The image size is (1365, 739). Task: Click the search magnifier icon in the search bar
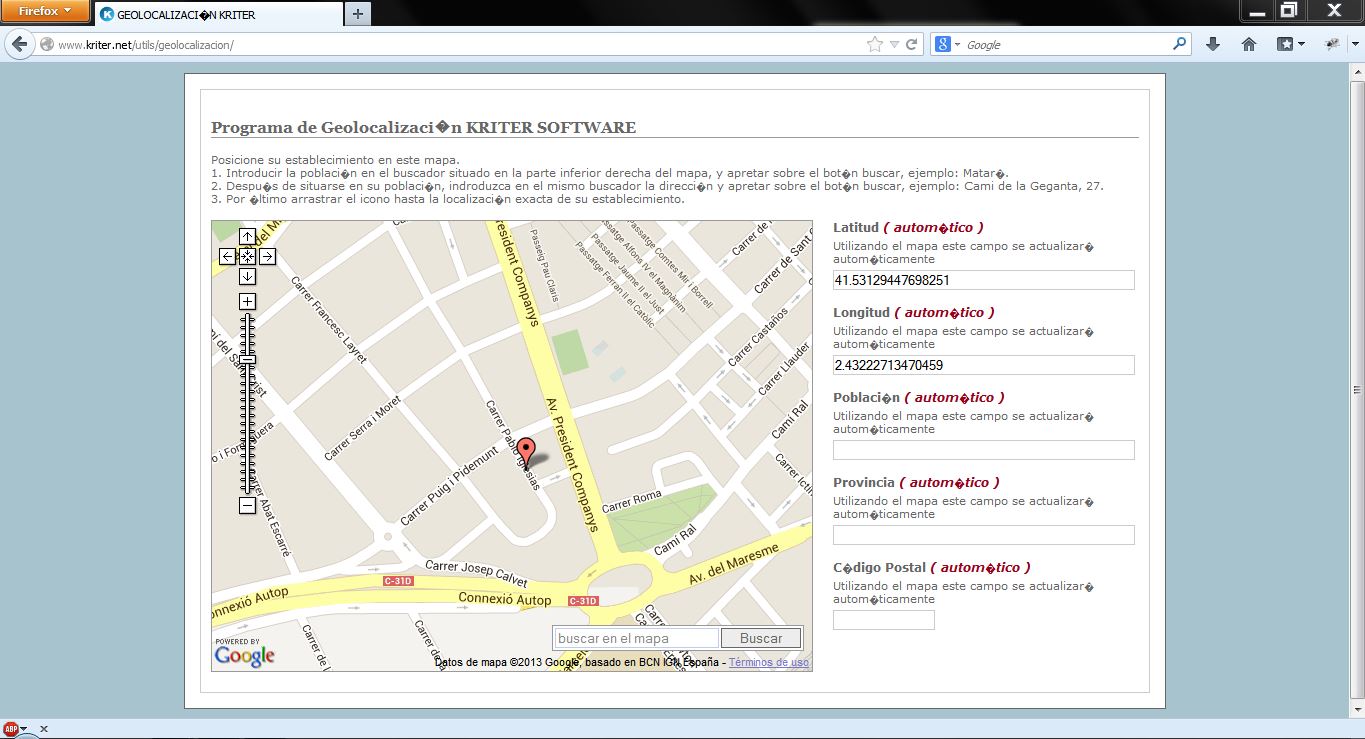tap(1179, 44)
